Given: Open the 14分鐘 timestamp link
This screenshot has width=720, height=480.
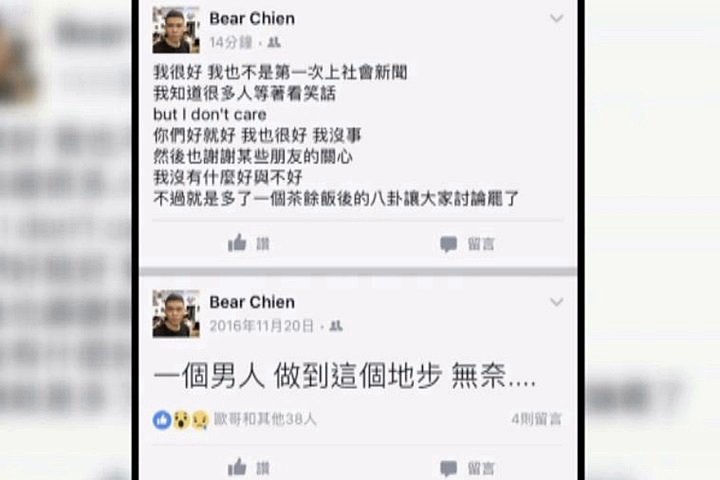Looking at the screenshot, I should (x=231, y=43).
